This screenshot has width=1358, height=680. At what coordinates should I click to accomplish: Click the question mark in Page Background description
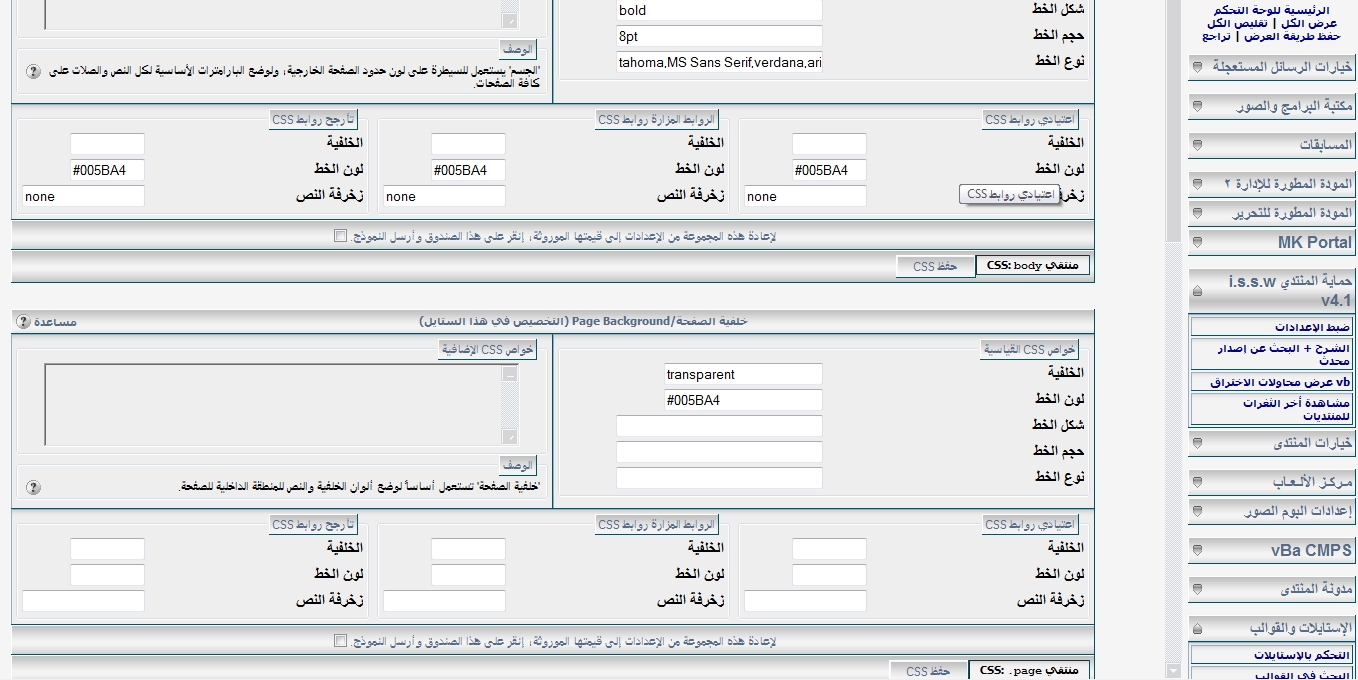[x=33, y=487]
